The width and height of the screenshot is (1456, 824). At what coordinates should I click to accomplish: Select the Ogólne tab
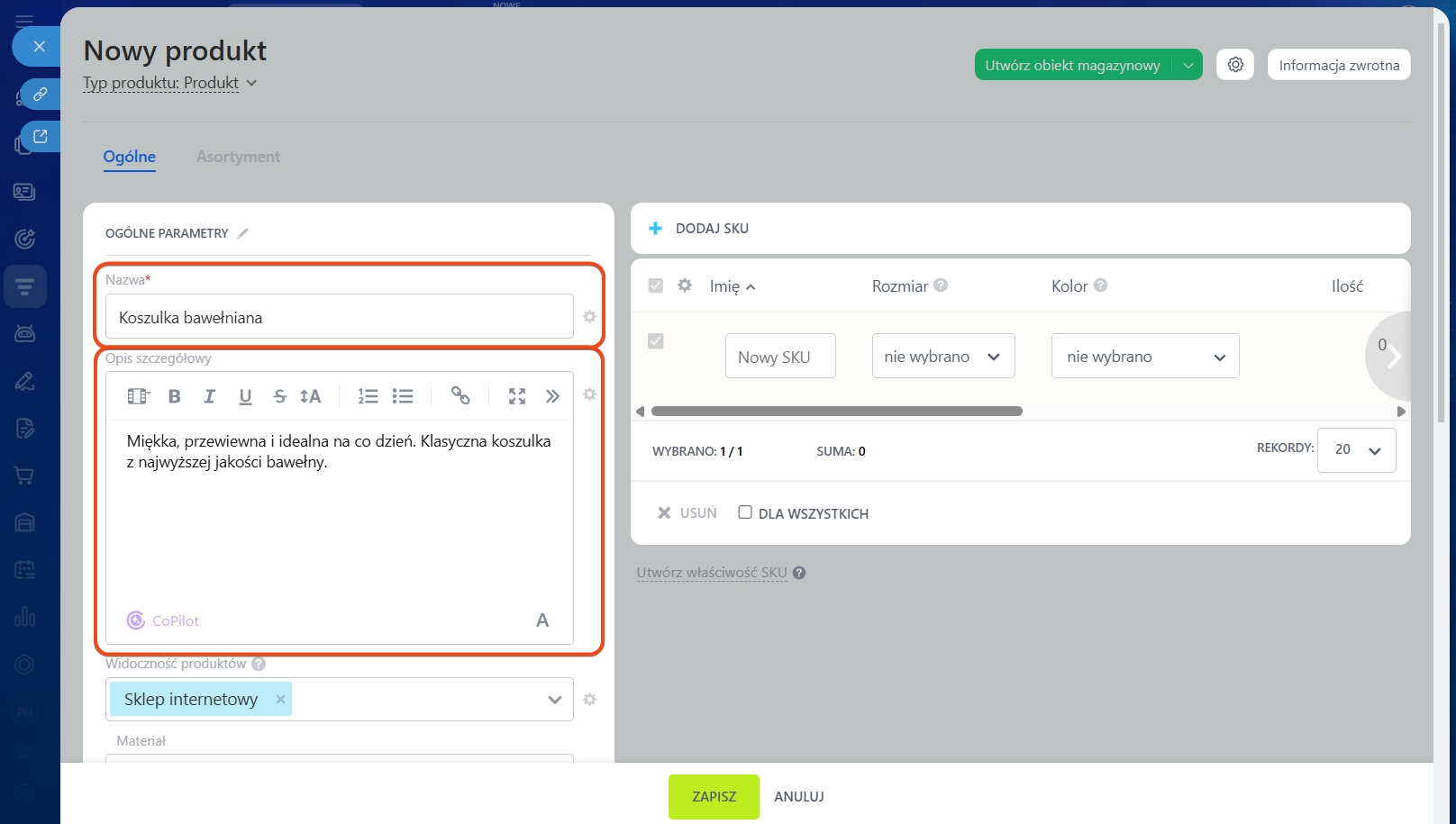click(129, 157)
